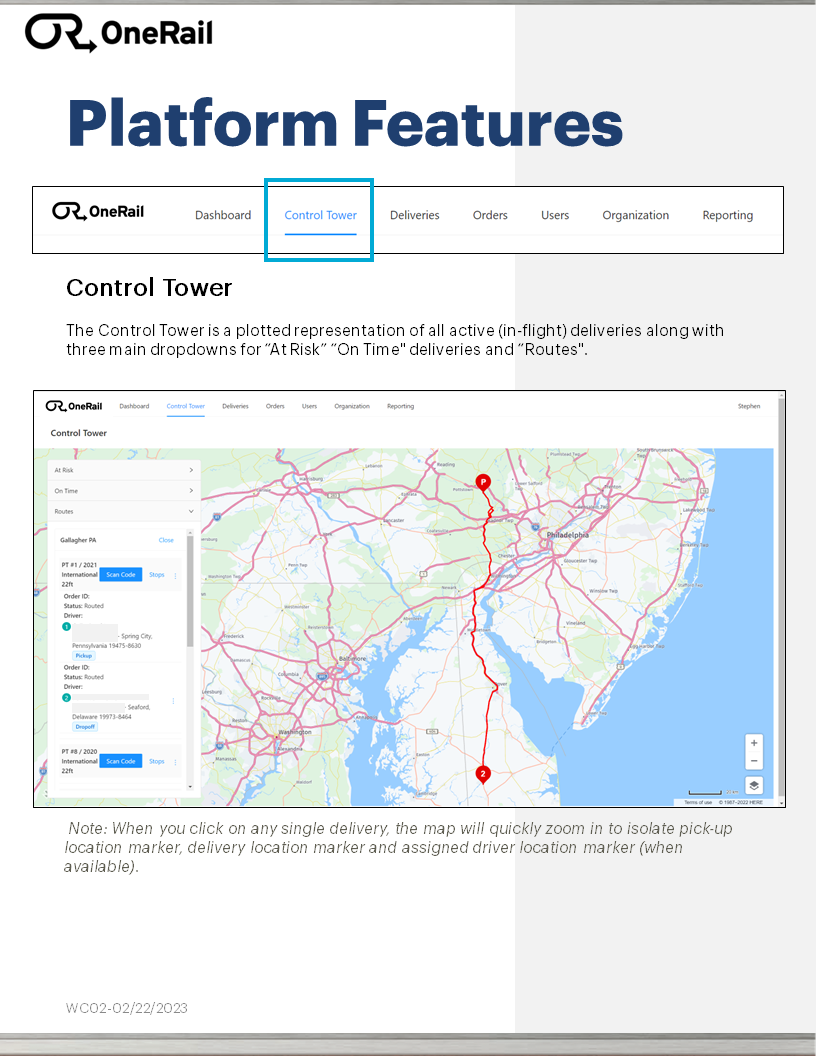Open the small Reporting tab in the app screenshot

pos(401,406)
